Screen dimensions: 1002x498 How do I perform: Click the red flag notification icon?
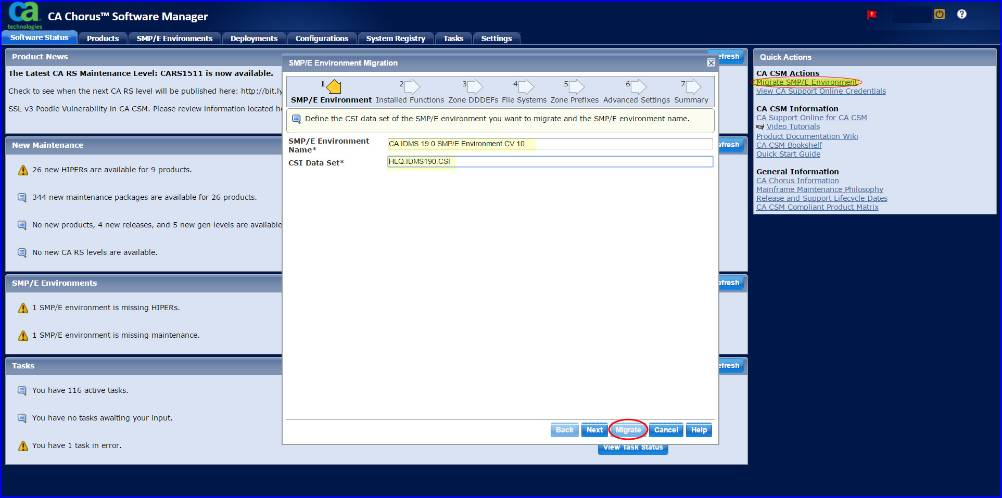[872, 15]
